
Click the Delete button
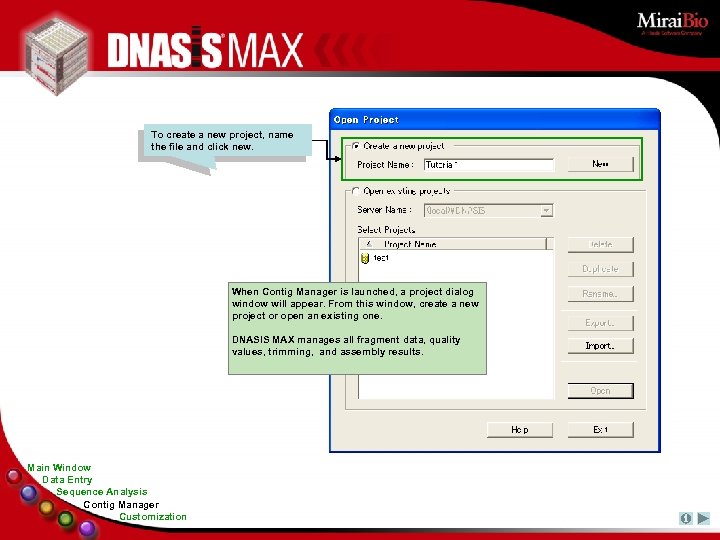click(600, 245)
